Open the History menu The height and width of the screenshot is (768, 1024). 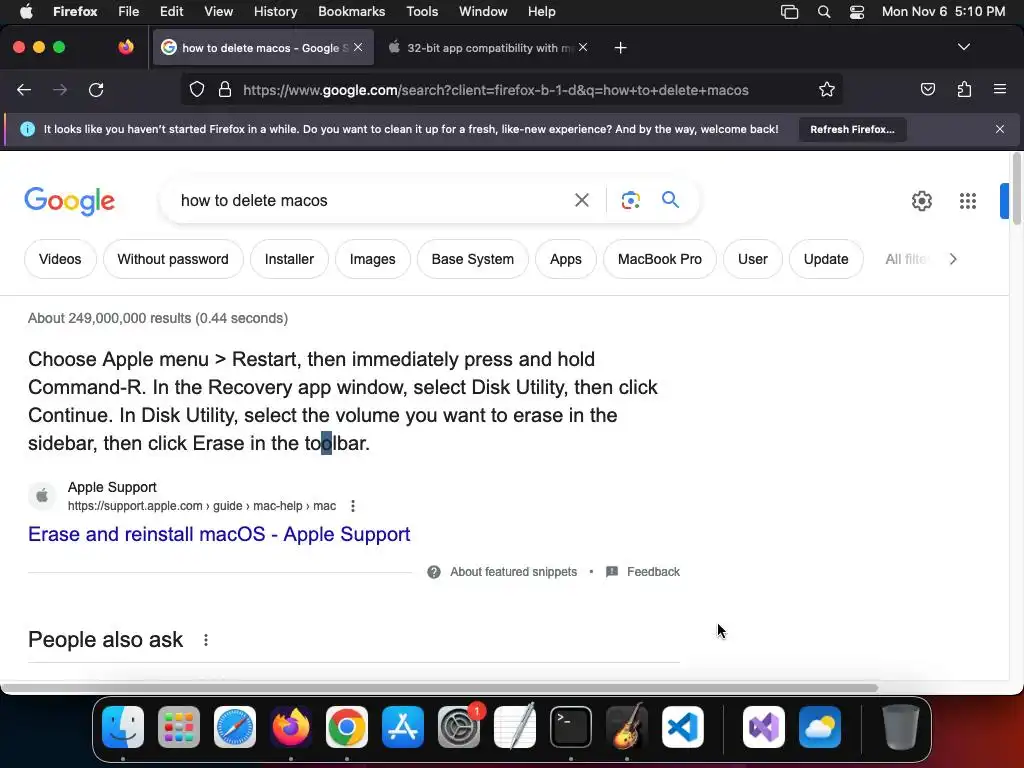[275, 11]
